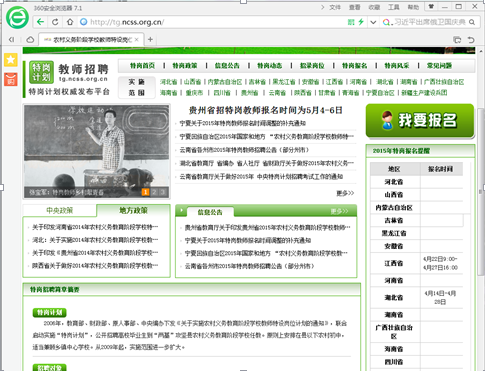Open new tab with plus button
485x371 pixels.
150,40
